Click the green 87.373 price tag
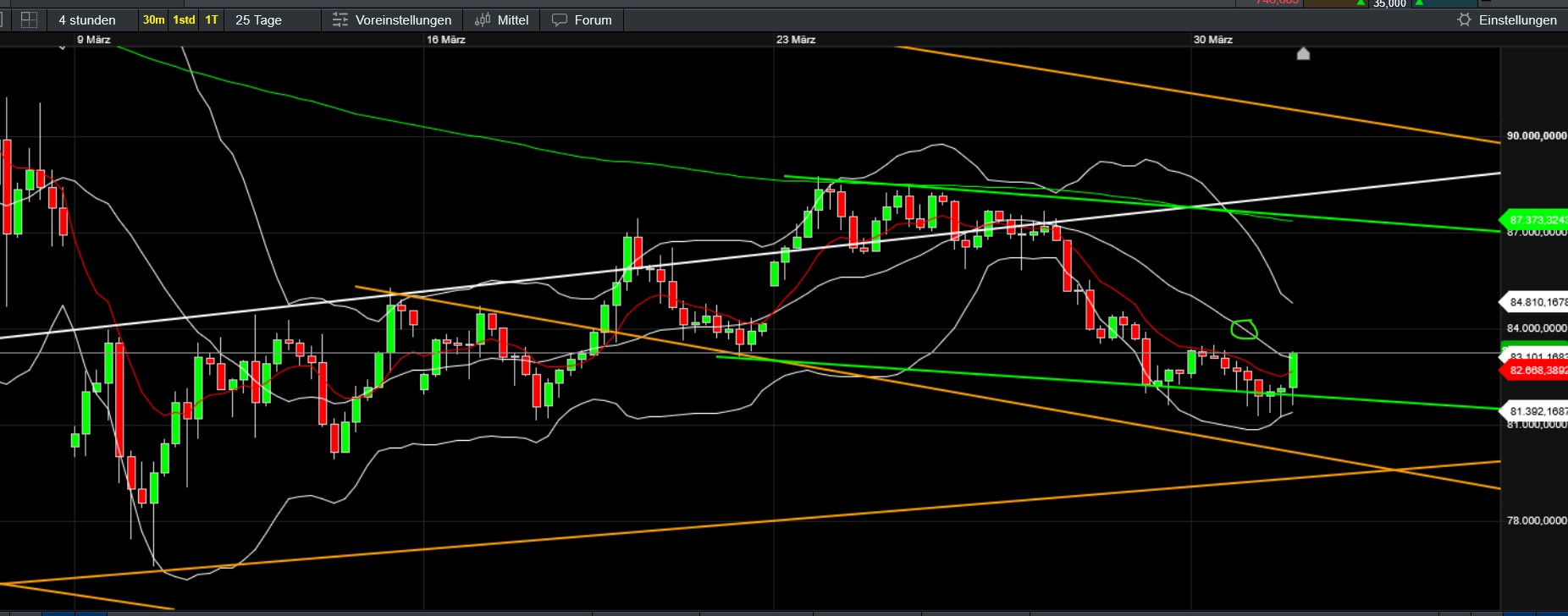1568x616 pixels. (x=1533, y=220)
